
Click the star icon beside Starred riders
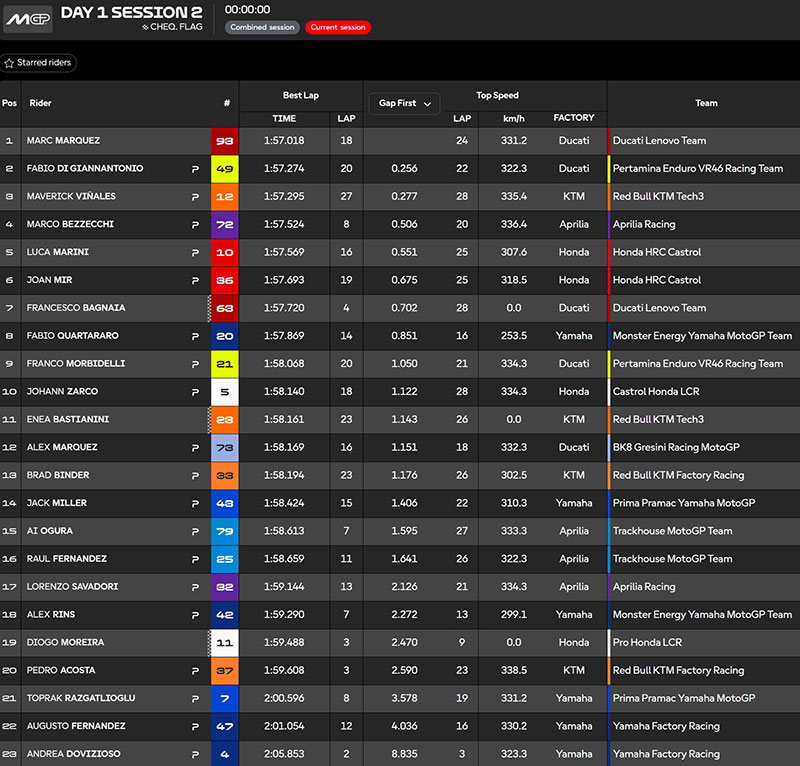[x=9, y=63]
